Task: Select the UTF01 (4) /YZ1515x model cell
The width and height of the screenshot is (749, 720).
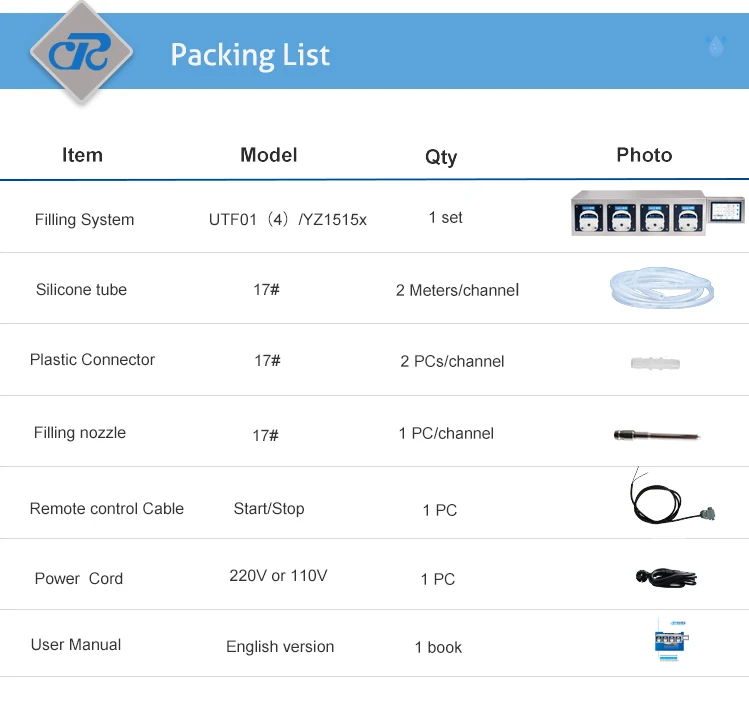Action: pos(288,220)
